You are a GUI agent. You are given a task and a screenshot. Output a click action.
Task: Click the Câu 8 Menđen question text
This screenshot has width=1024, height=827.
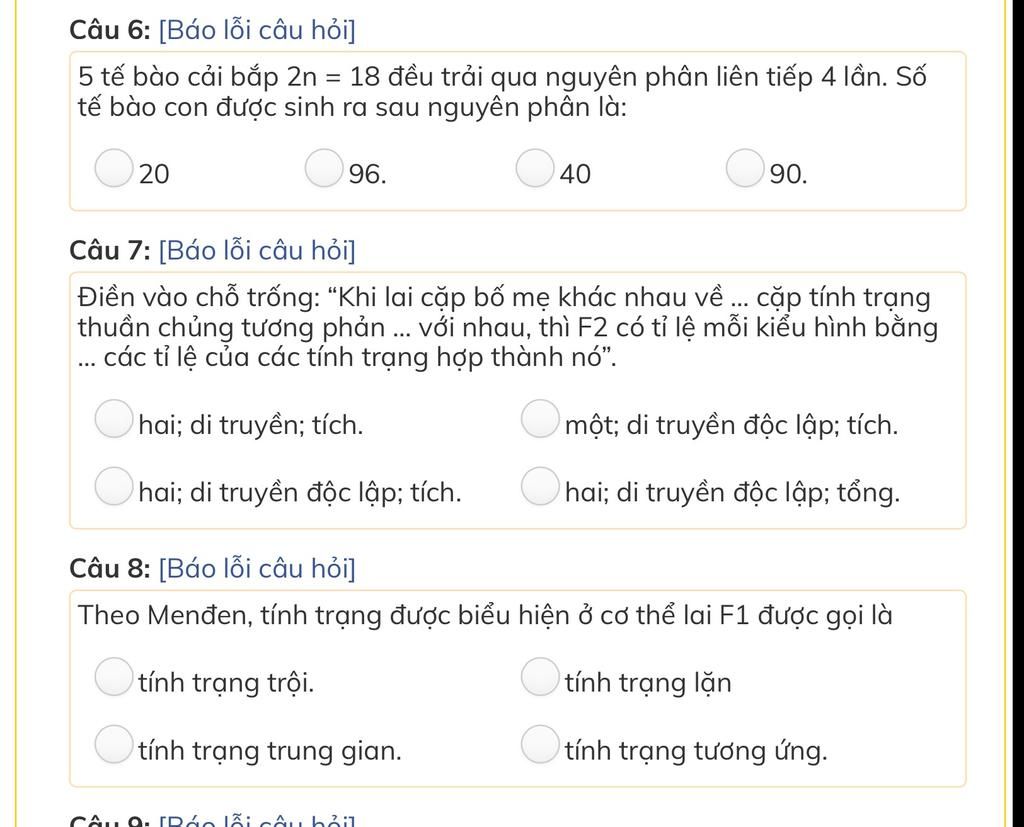(485, 616)
